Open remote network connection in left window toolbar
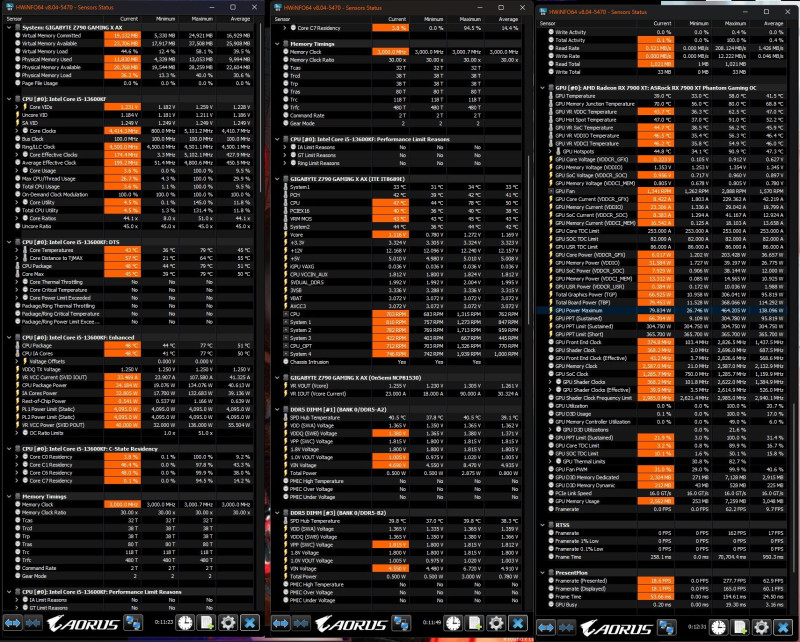Viewport: 800px width, 642px height. (134, 623)
